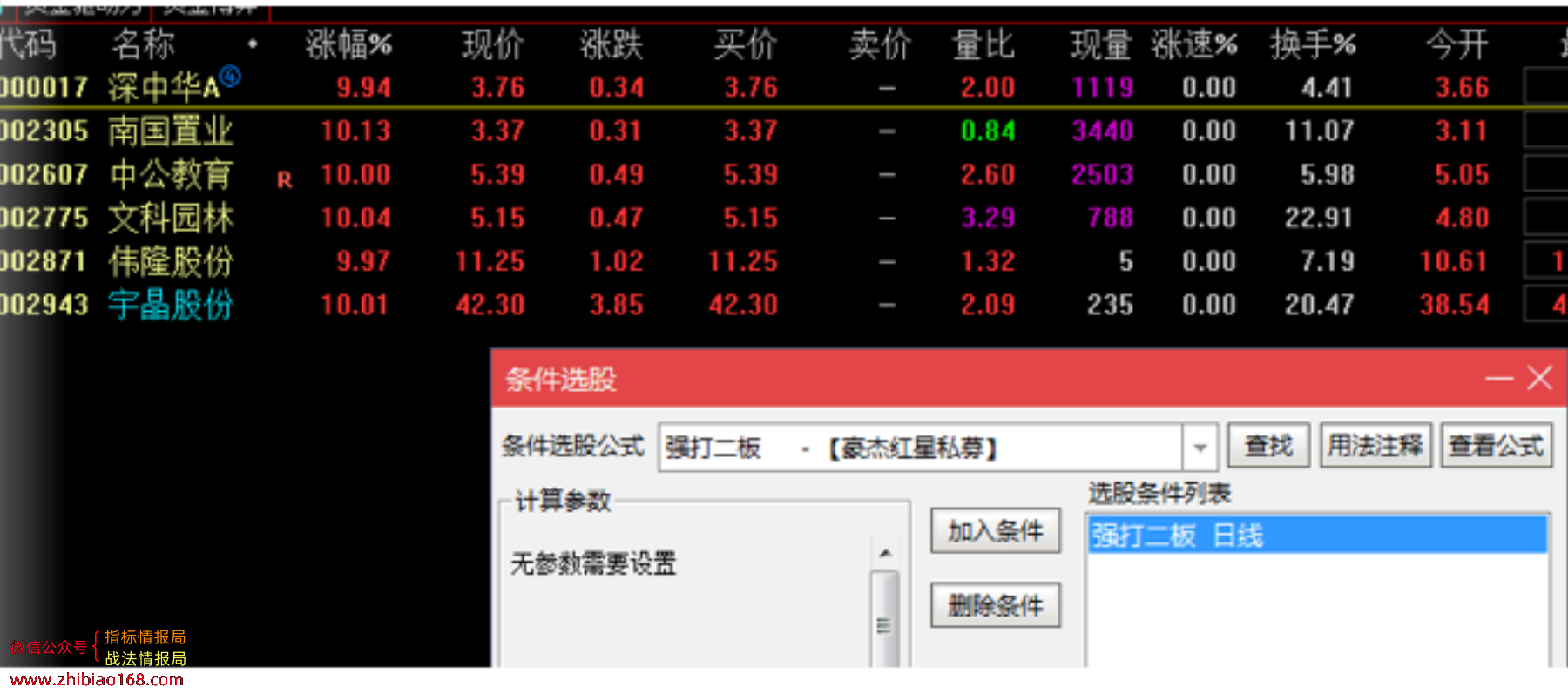Click 加入条件 button
Screen dimensions: 1568x694
coord(996,530)
